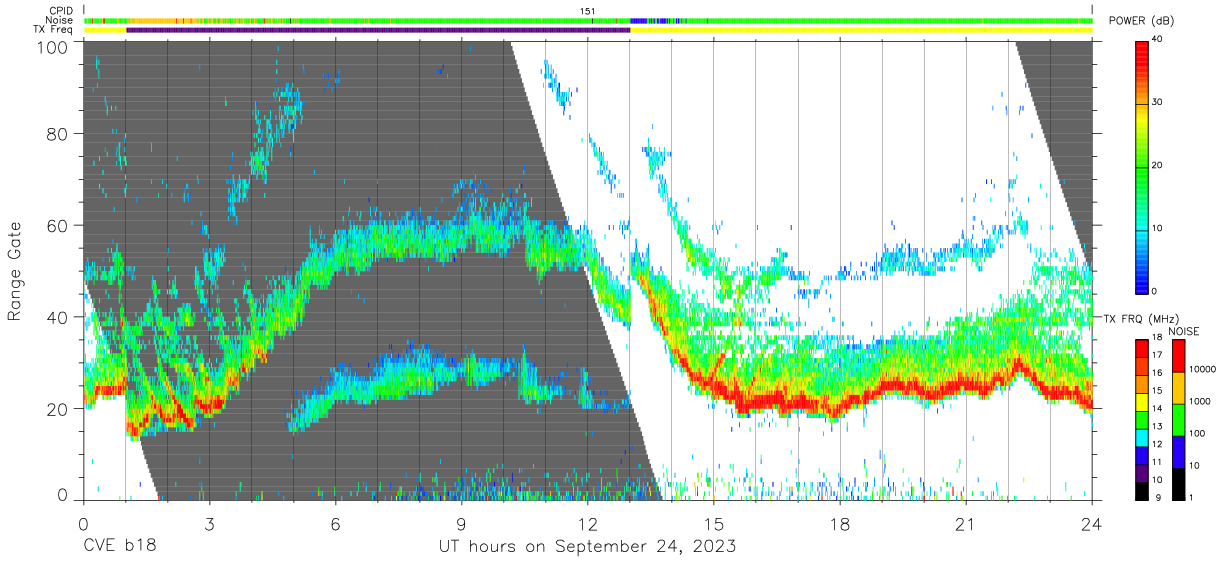Click the 'Noise' row label at top left
The width and height of the screenshot is (1228, 567).
[x=60, y=20]
